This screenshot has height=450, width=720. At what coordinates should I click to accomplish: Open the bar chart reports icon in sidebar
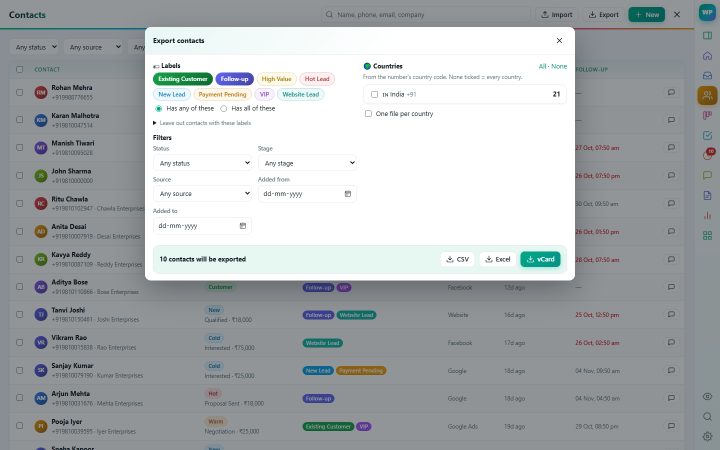click(707, 215)
